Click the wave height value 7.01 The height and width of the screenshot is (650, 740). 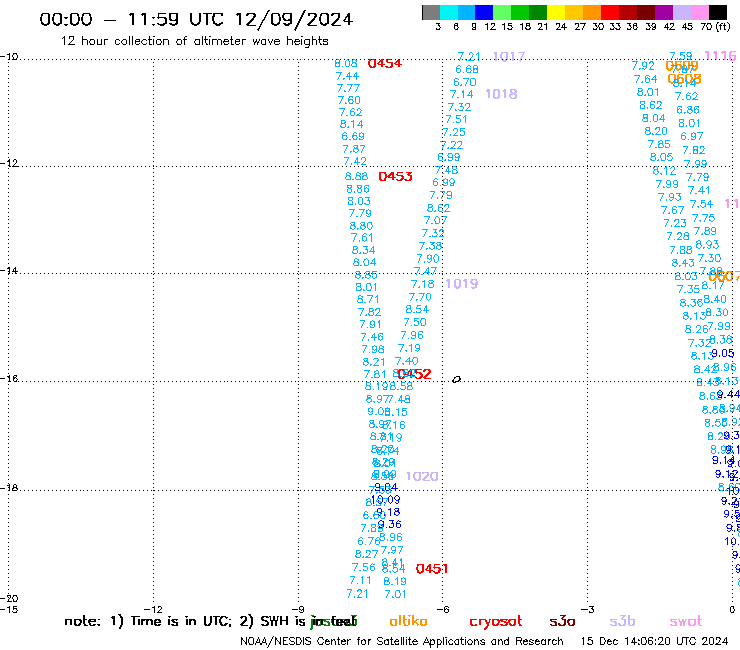point(395,594)
